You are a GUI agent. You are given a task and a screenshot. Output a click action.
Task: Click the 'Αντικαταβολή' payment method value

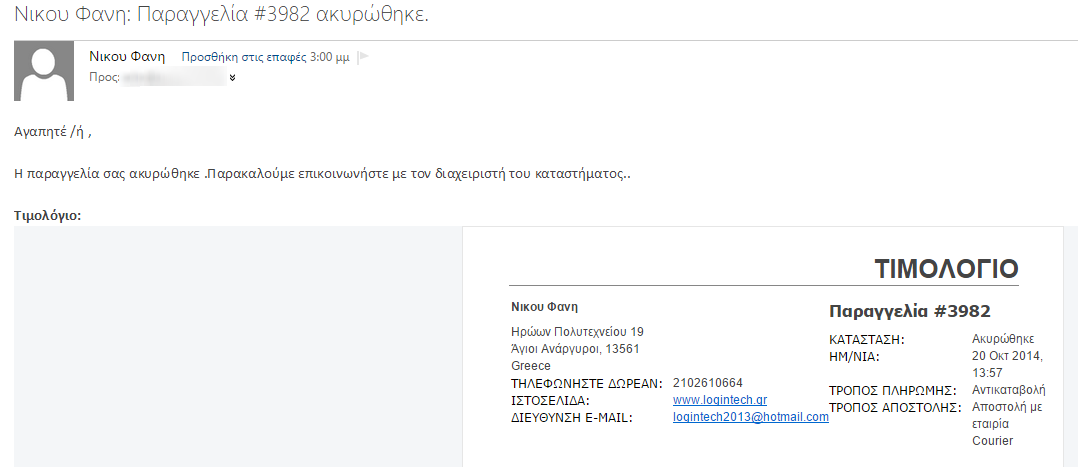(1008, 390)
